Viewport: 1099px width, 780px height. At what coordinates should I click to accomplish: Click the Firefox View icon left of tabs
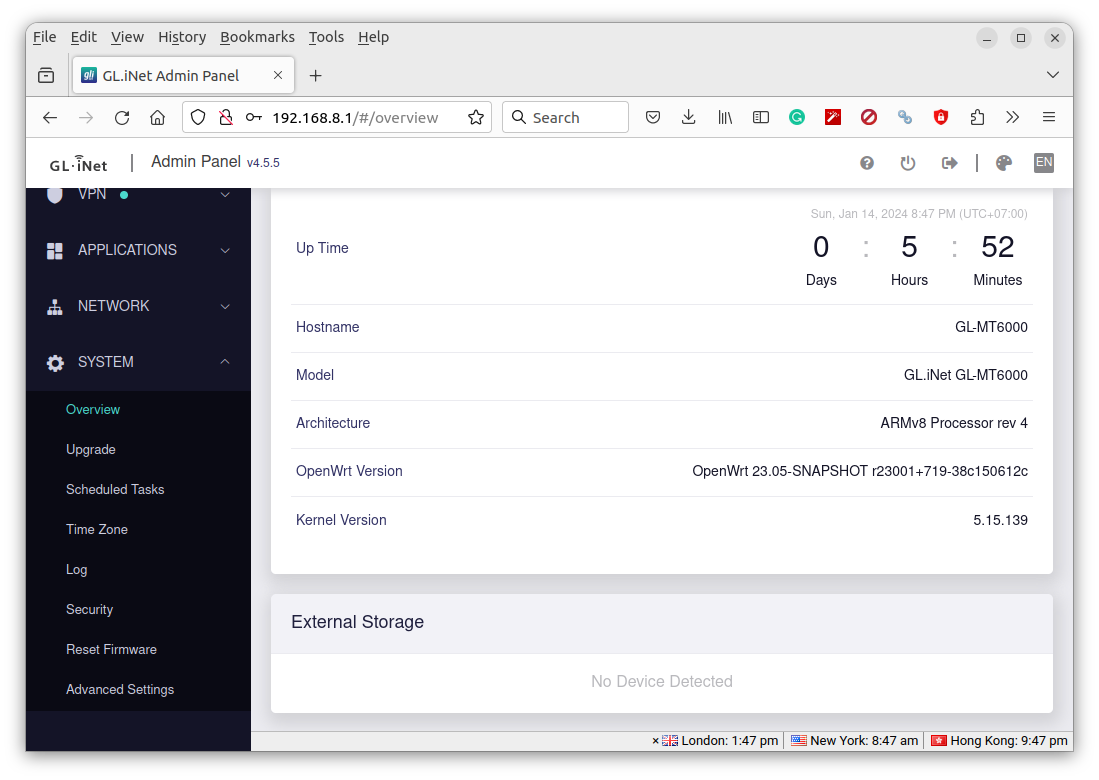pos(46,76)
